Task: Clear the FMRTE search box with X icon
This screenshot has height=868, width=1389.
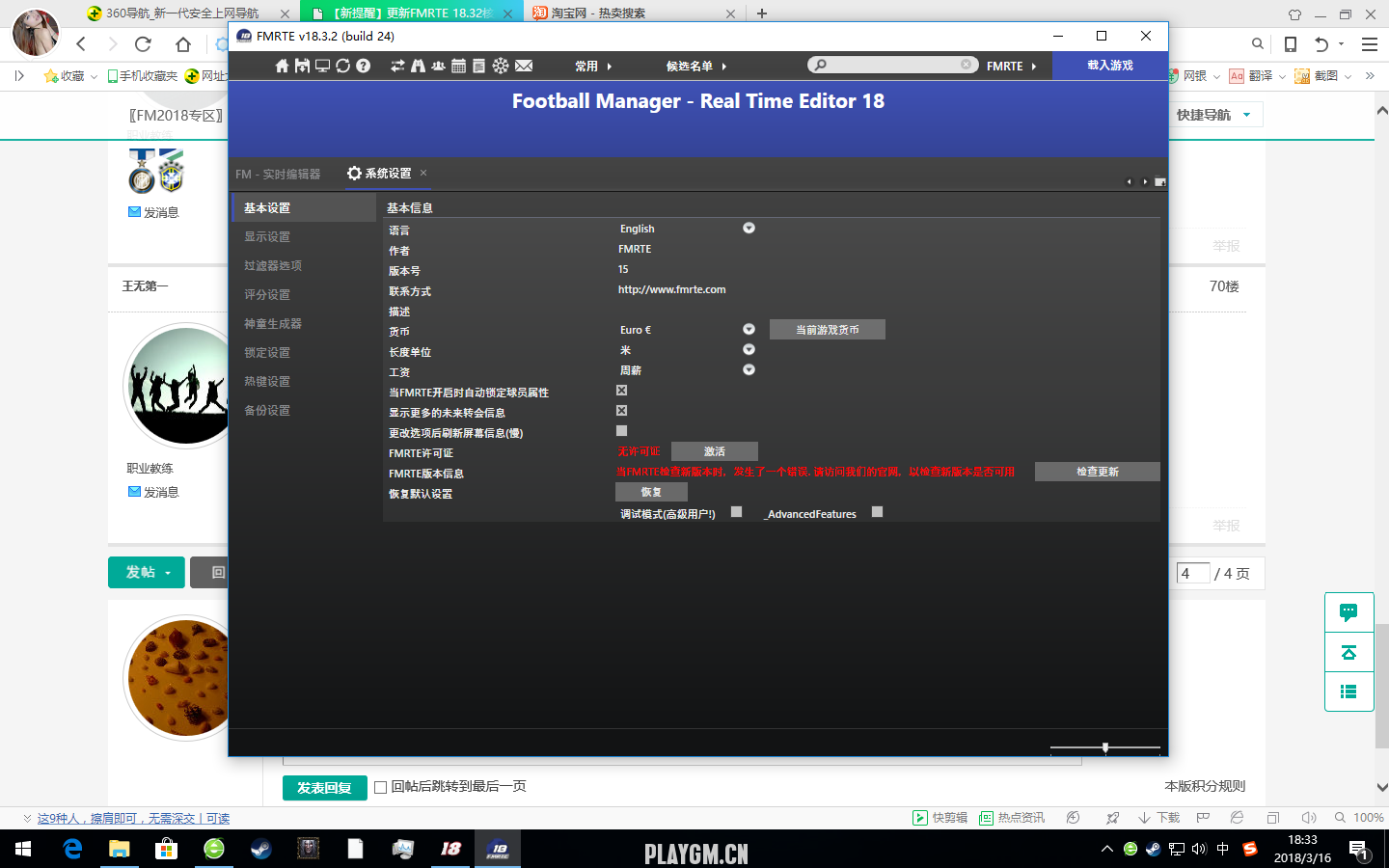Action: pos(966,65)
